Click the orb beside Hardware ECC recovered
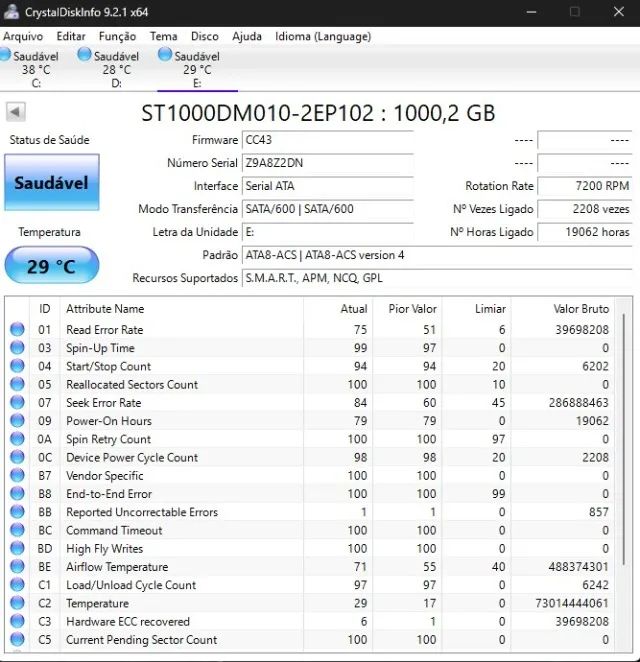Screen dimensions: 640x662 (x=17, y=621)
